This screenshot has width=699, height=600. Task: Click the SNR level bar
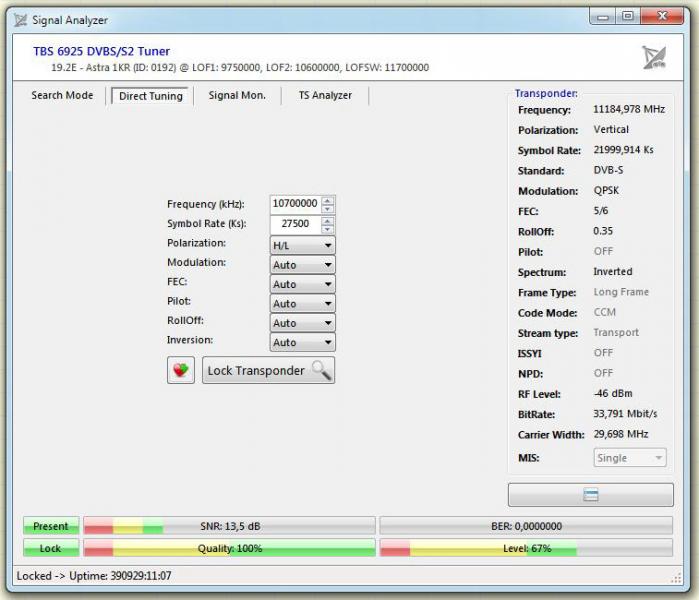[229, 526]
